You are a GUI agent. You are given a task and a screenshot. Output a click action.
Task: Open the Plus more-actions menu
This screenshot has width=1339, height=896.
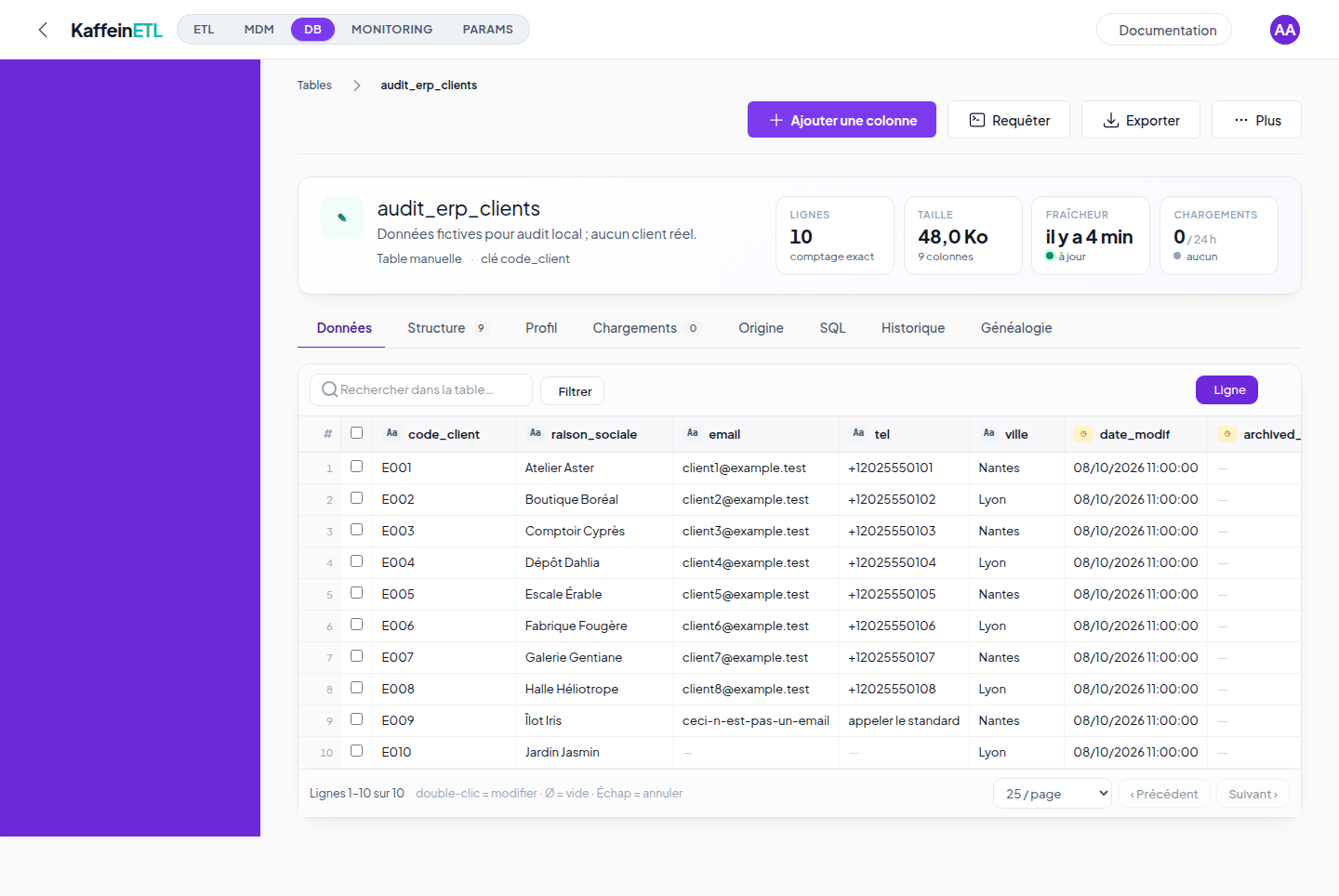[x=1256, y=120]
